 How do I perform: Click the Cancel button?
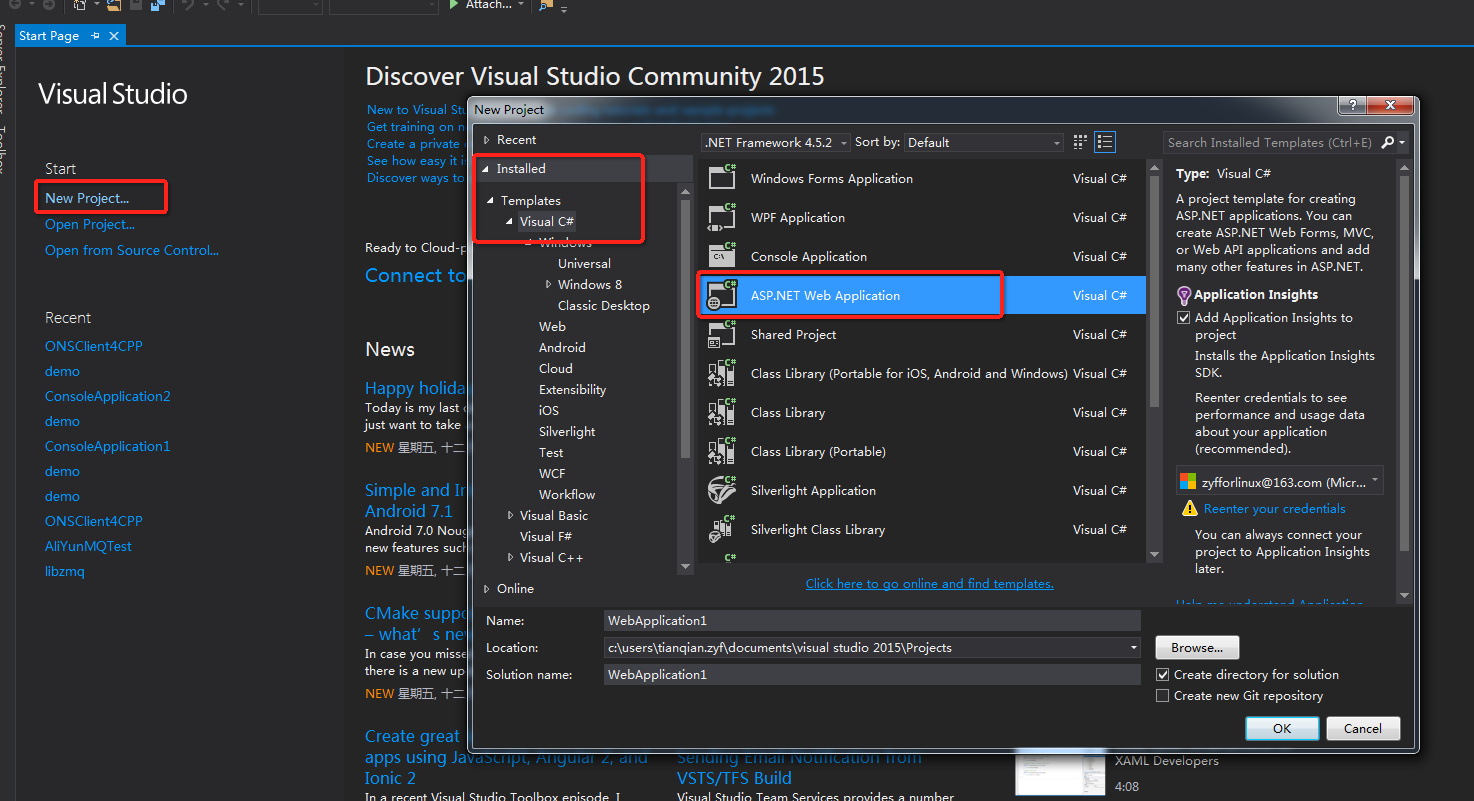(x=1363, y=728)
